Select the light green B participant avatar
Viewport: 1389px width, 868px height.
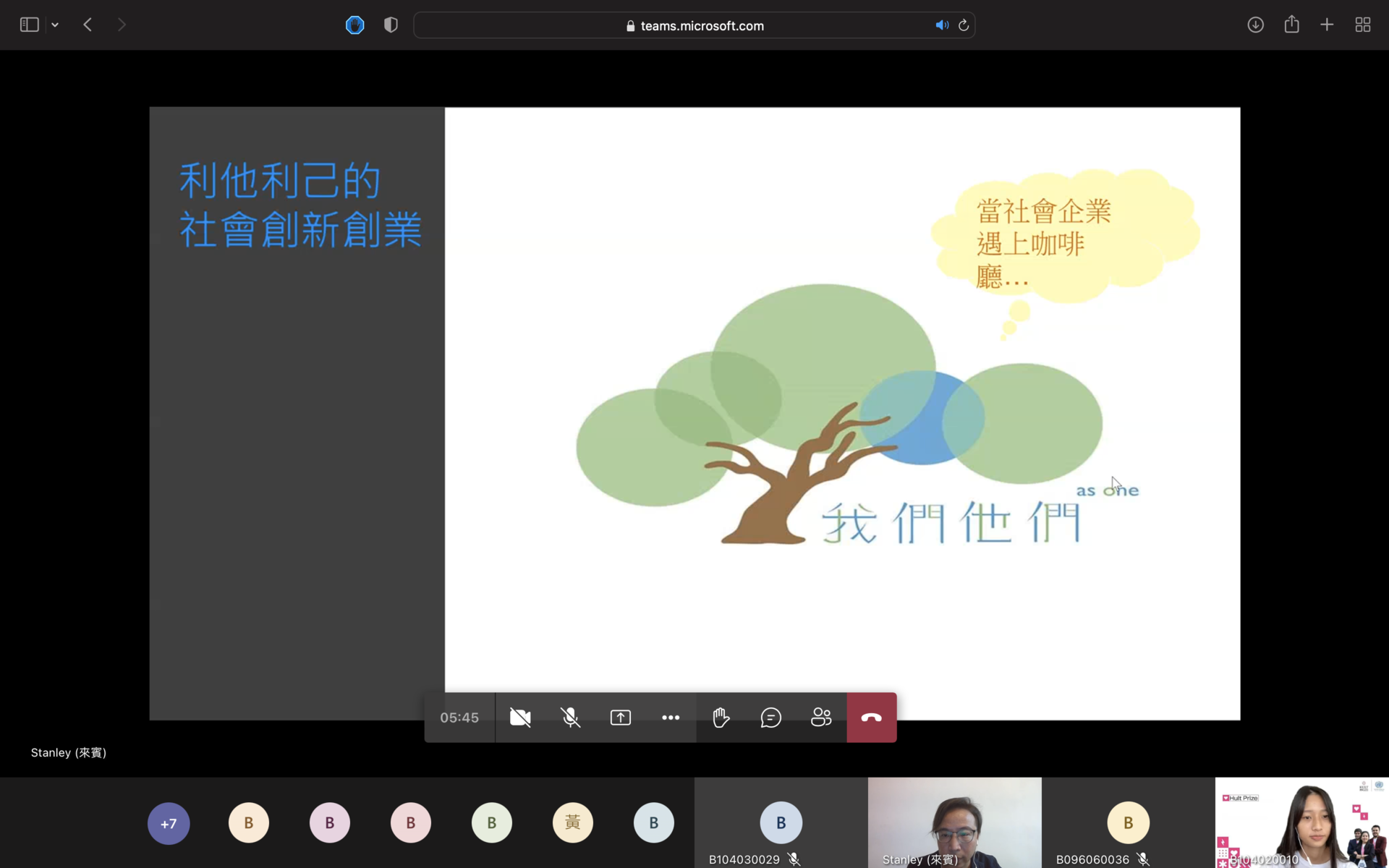coord(492,823)
